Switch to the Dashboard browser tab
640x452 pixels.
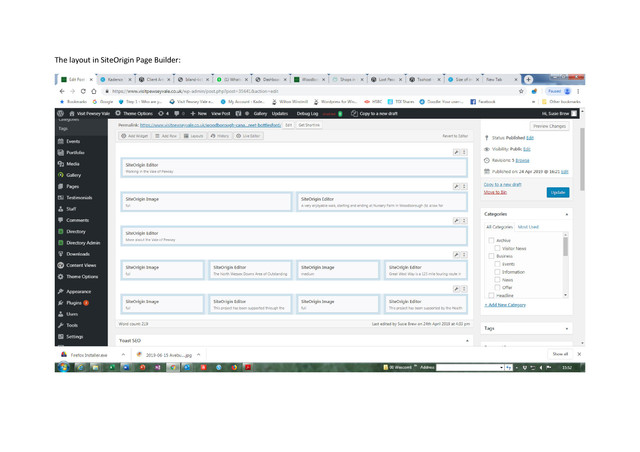[x=271, y=80]
